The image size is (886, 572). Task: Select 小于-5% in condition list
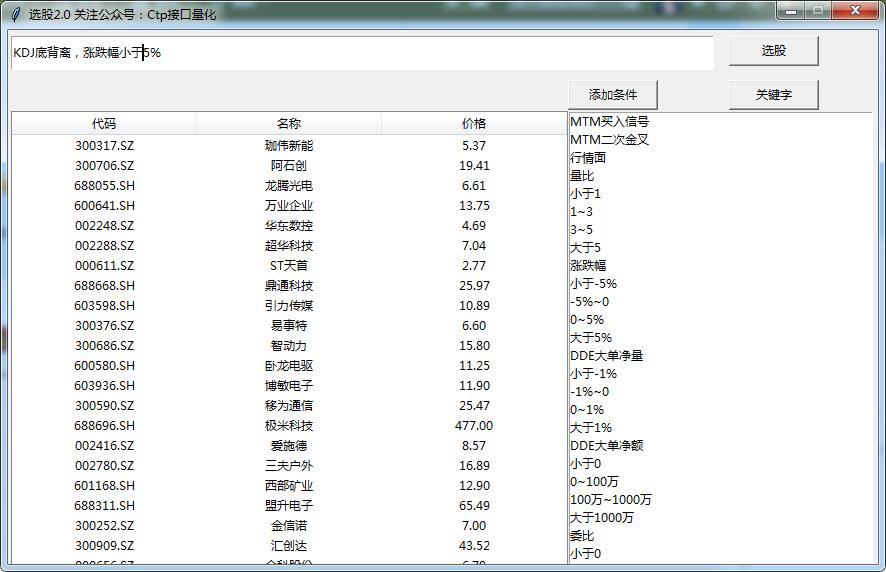593,284
